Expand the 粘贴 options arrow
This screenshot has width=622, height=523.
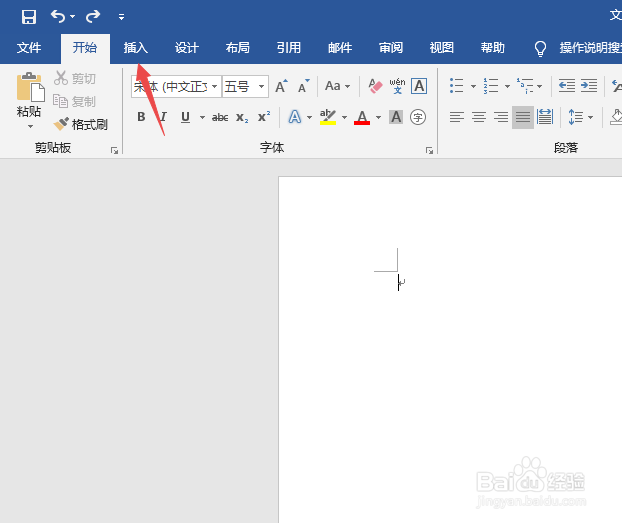[30, 127]
